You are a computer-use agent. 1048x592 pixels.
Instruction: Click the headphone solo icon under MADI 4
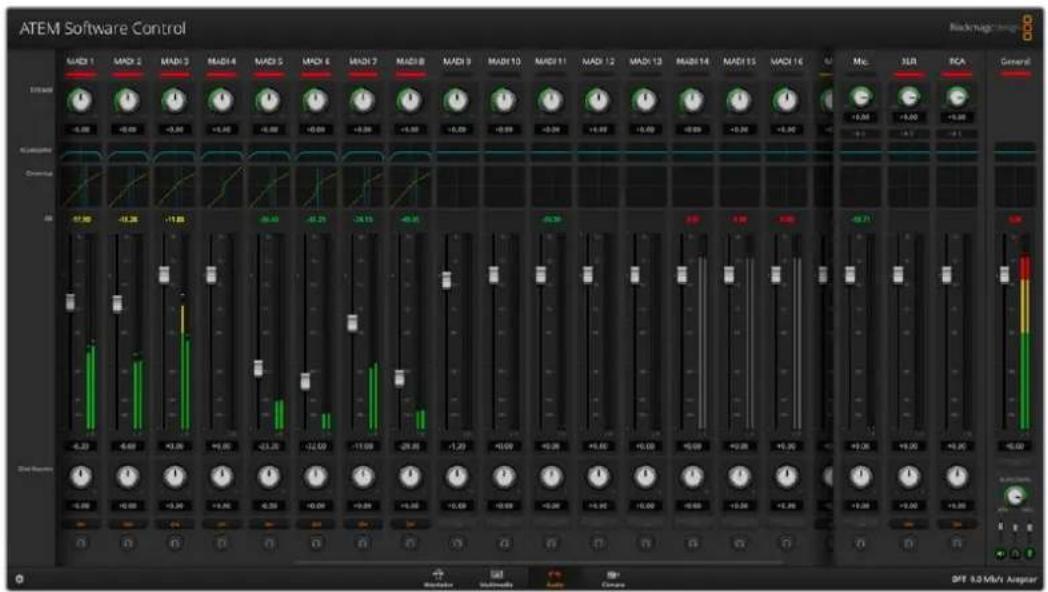pyautogui.click(x=221, y=543)
